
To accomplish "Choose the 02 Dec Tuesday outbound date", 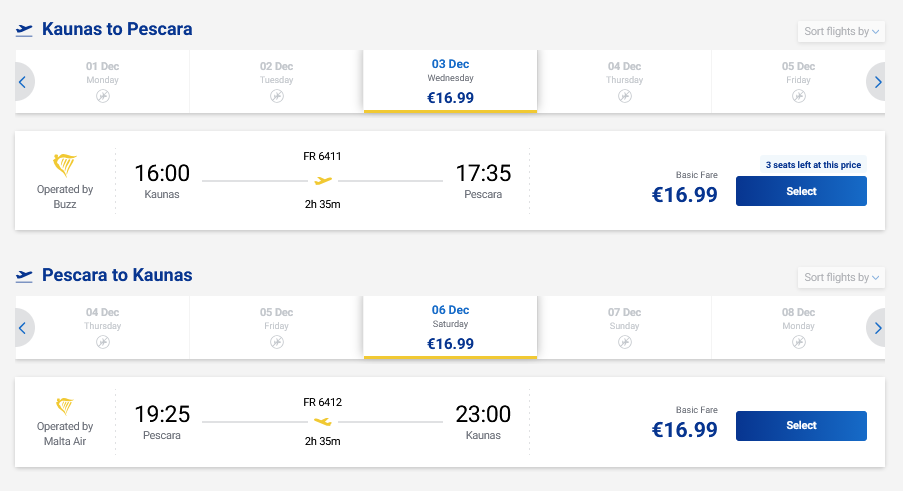I will (277, 81).
